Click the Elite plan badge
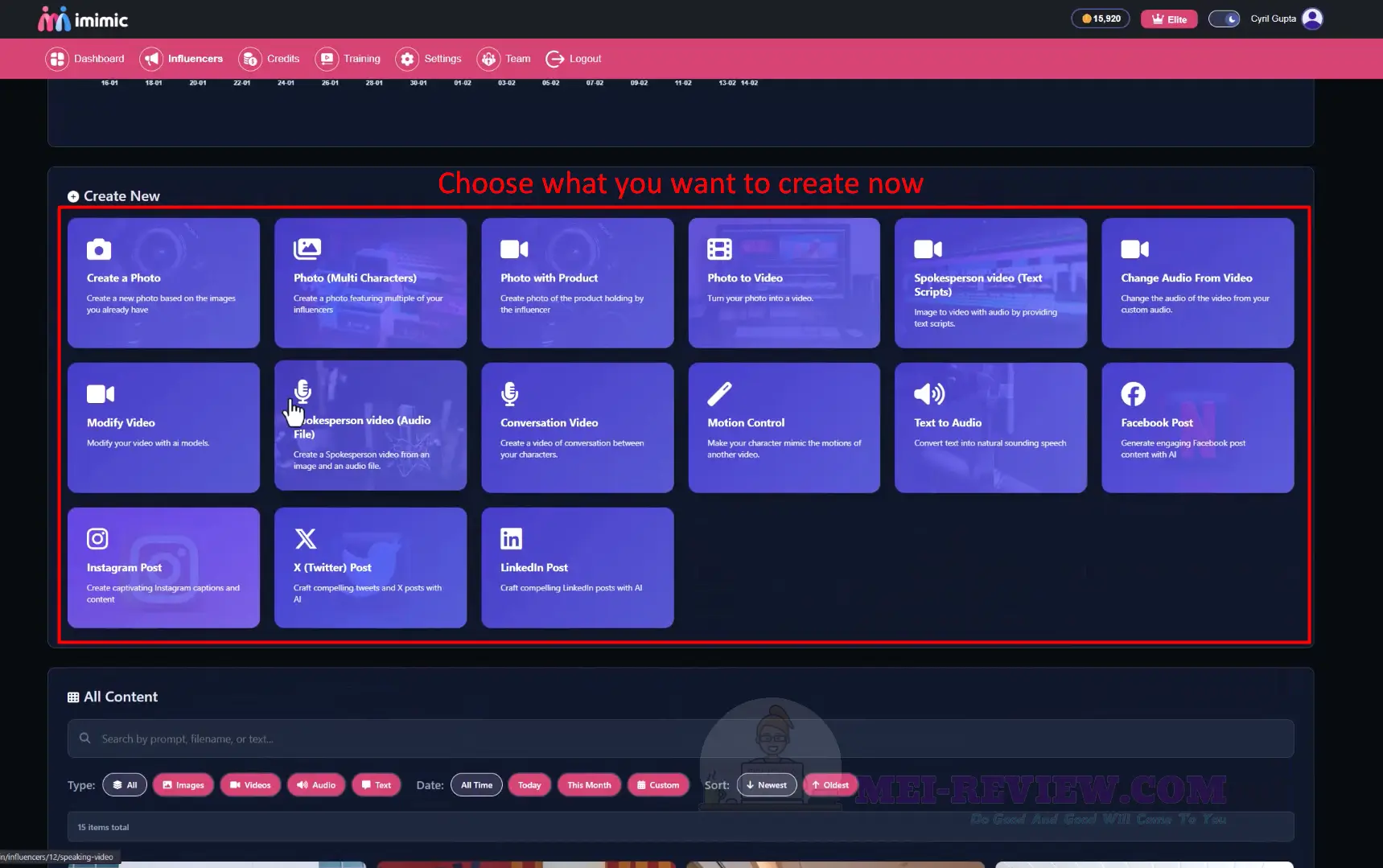 point(1169,19)
